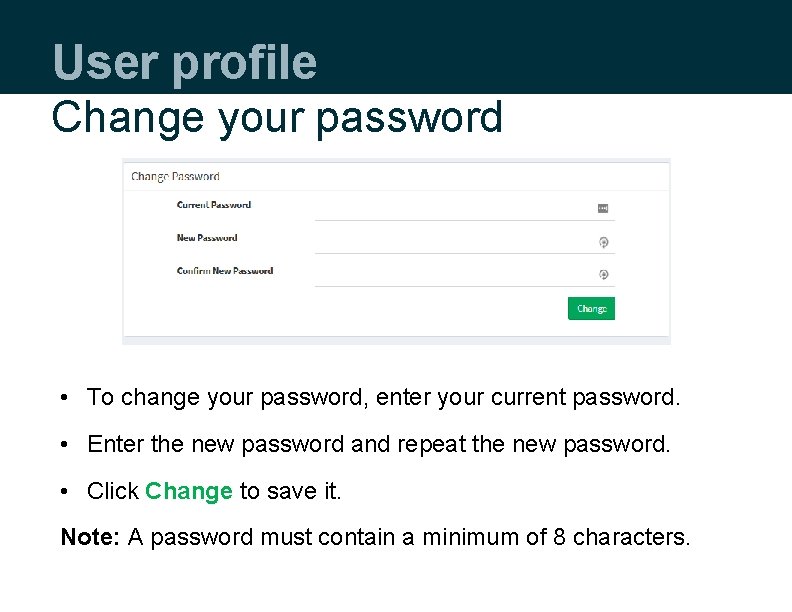This screenshot has width=792, height=612.
Task: Click the green Change word in bullet text
Action: tap(188, 491)
